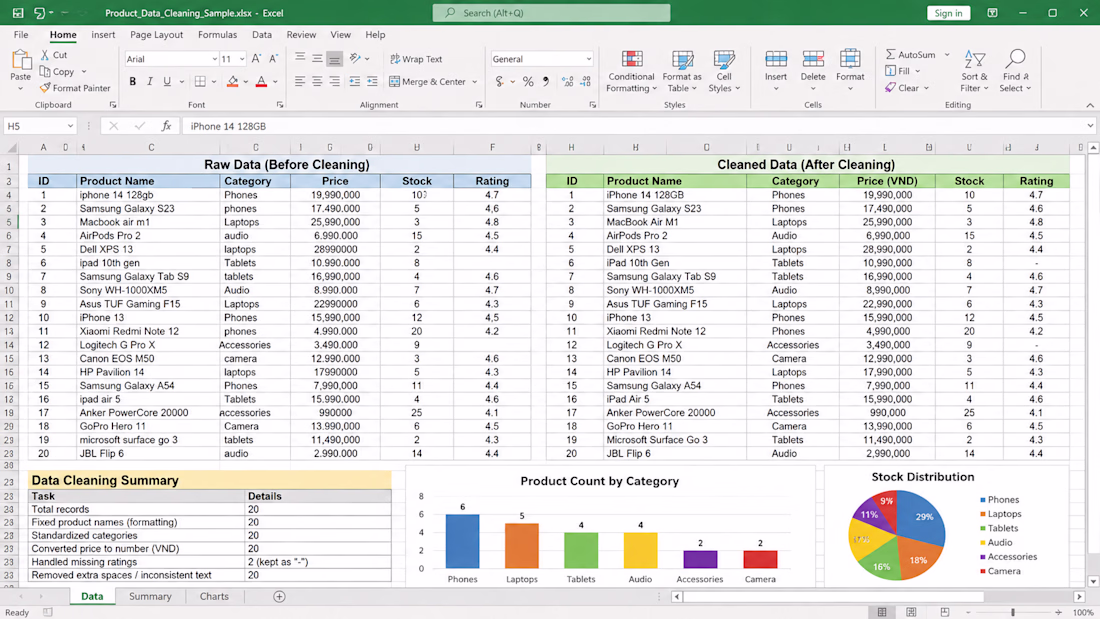Image resolution: width=1100 pixels, height=619 pixels.
Task: Click the Cut scissors icon
Action: [x=45, y=55]
